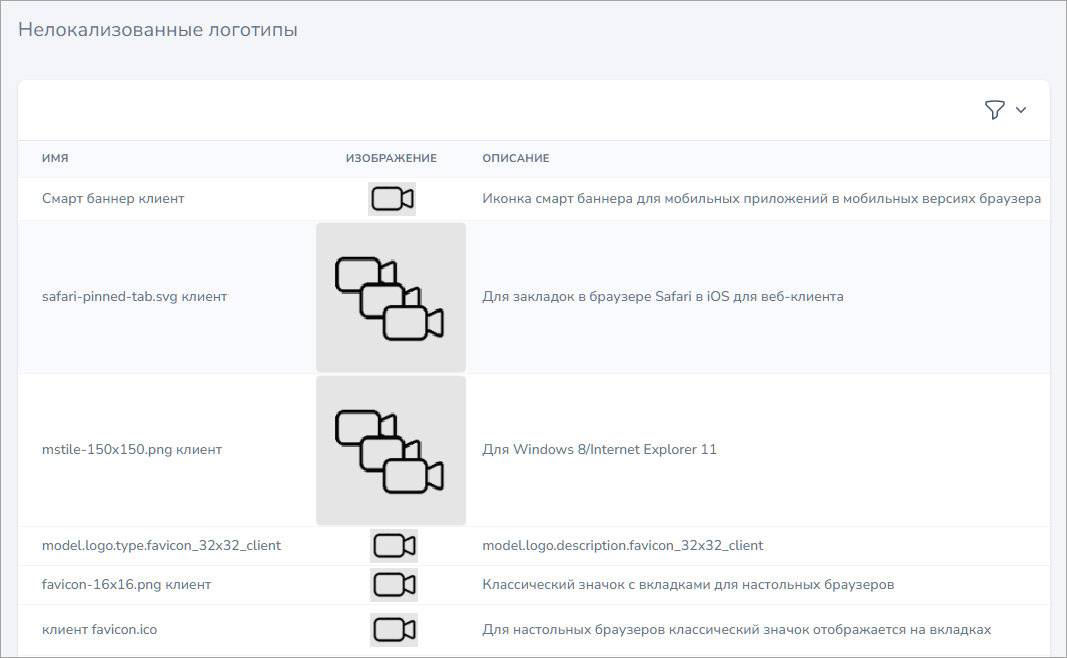Click the filter funnel icon
The height and width of the screenshot is (658, 1067).
pos(994,110)
